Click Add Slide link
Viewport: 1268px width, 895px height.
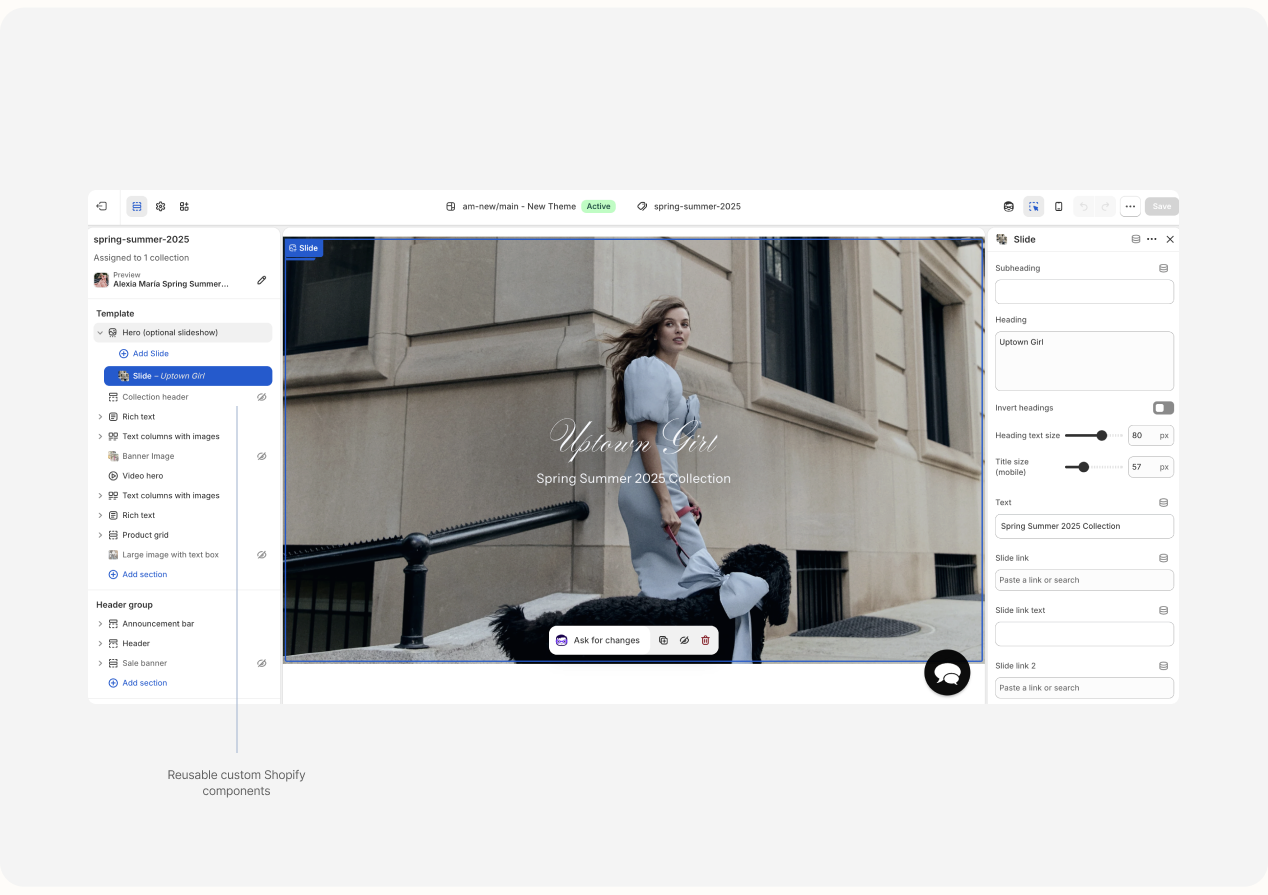(x=144, y=354)
